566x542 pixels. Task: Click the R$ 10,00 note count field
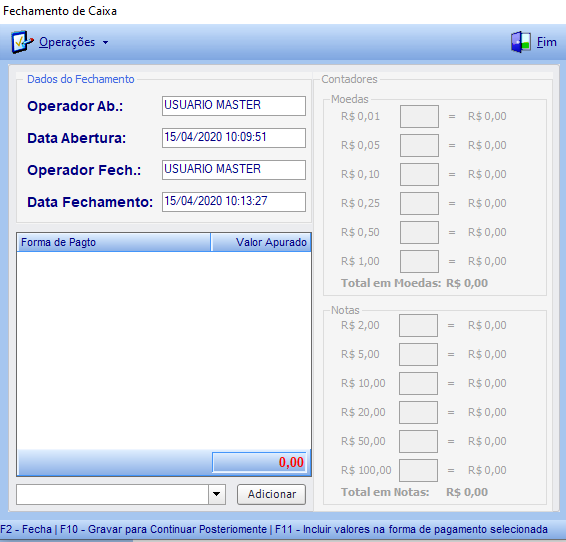[418, 383]
